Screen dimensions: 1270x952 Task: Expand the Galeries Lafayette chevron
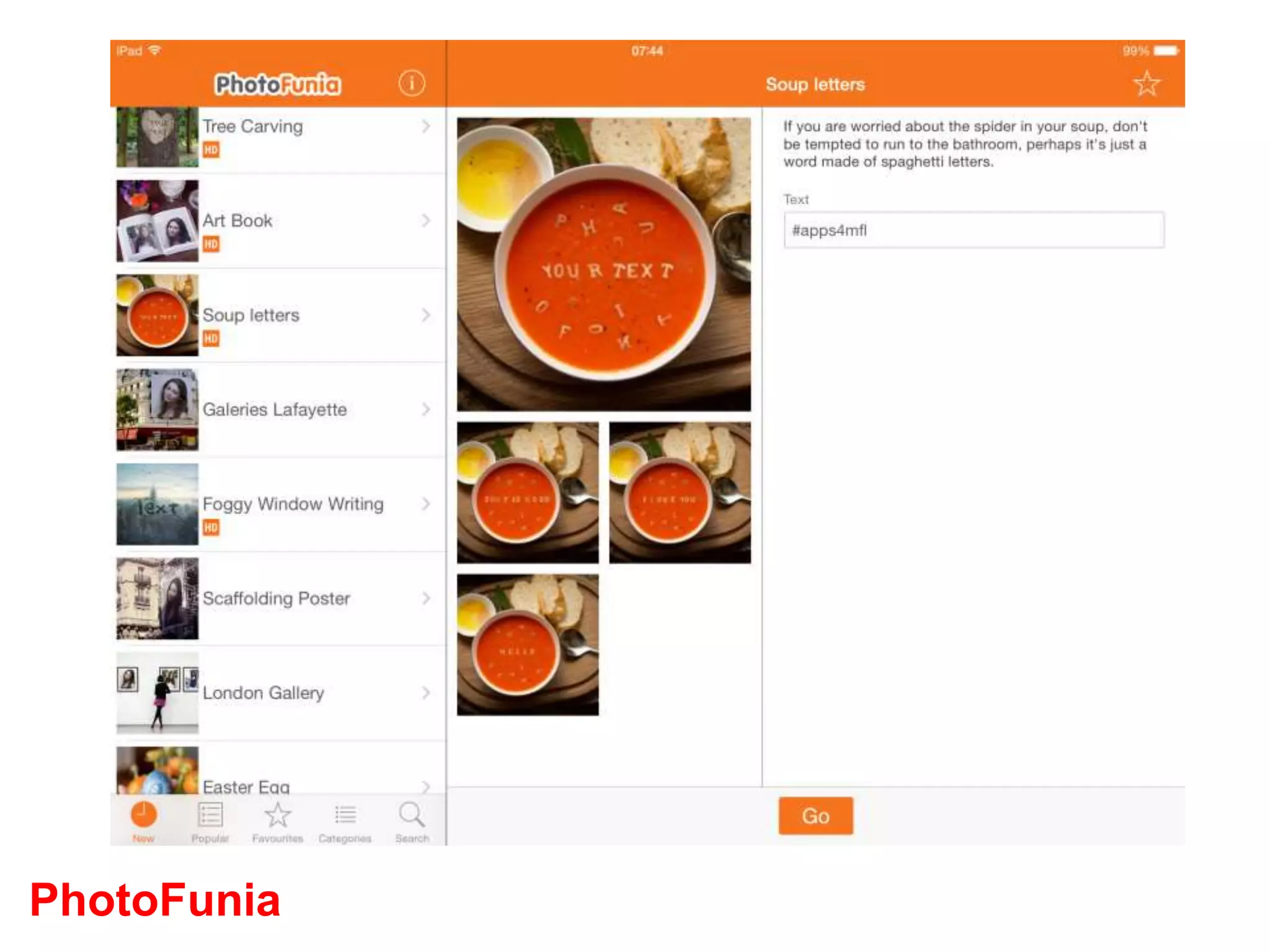click(x=426, y=410)
